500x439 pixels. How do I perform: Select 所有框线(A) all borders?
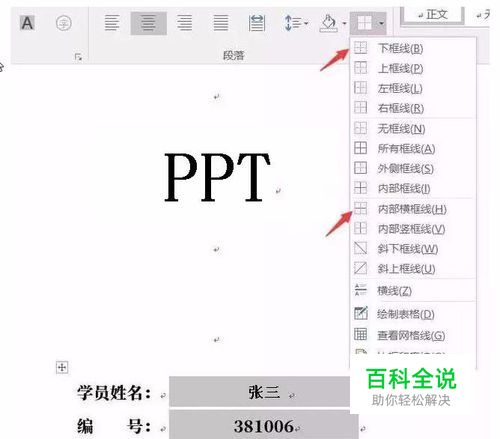(413, 149)
